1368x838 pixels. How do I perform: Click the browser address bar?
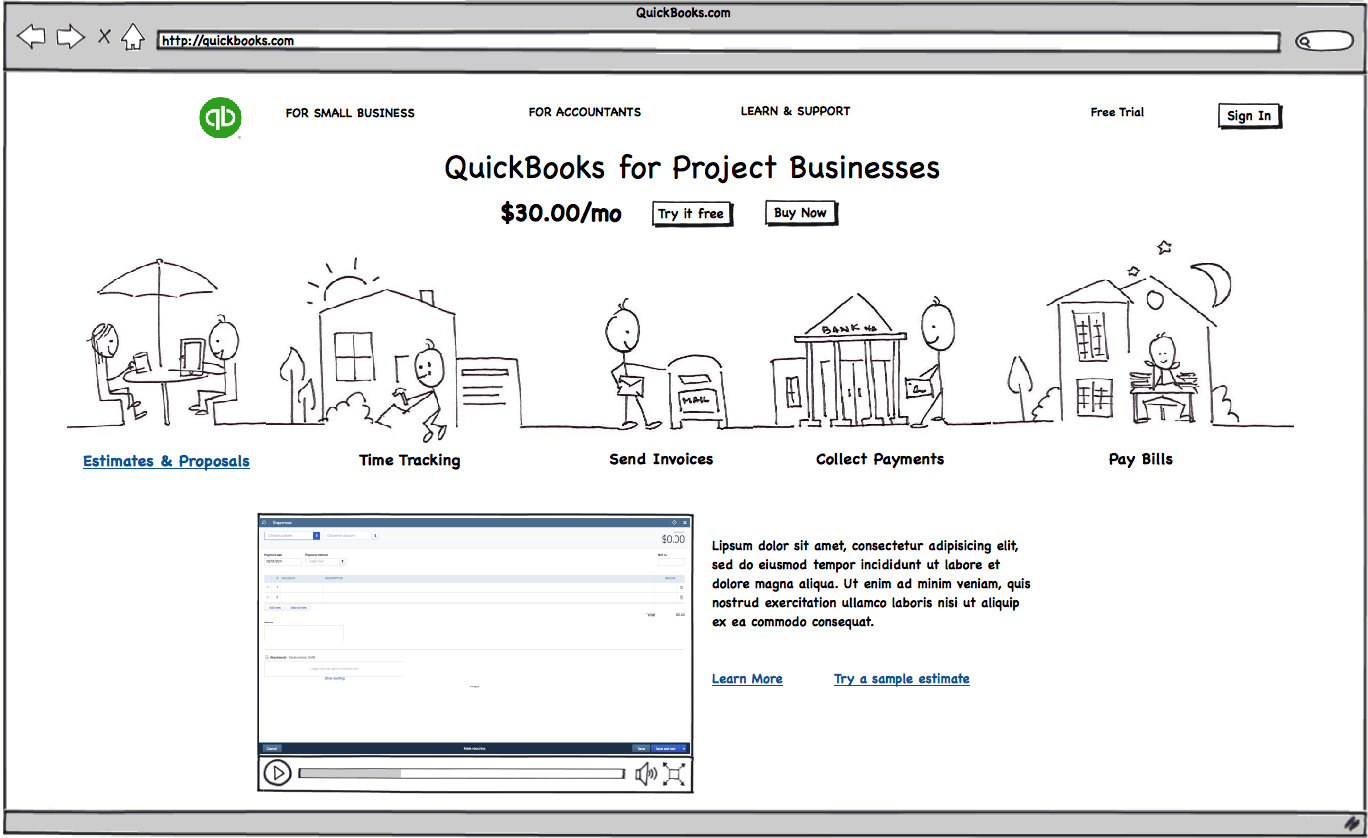coord(718,42)
